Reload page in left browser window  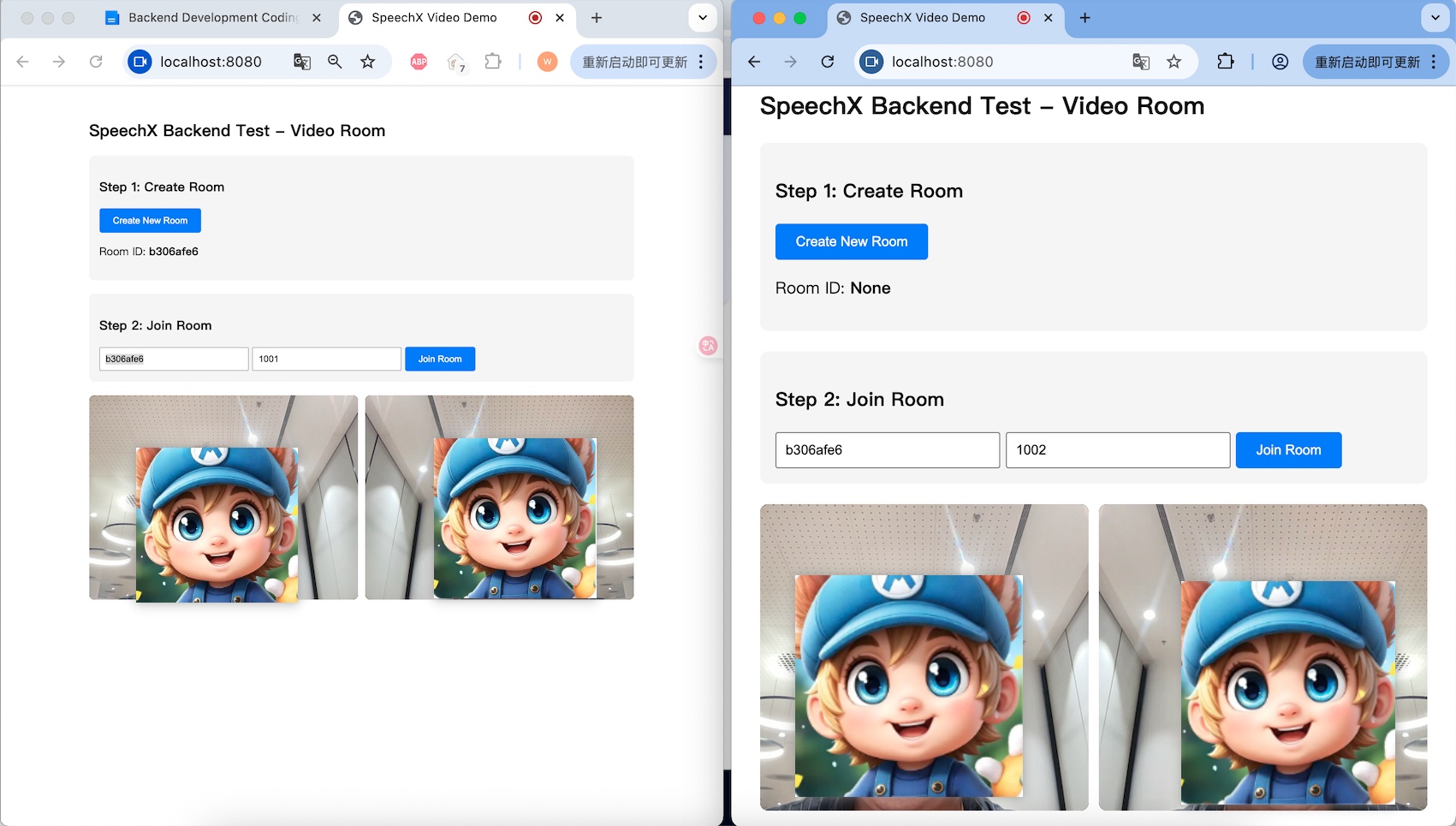(x=96, y=62)
